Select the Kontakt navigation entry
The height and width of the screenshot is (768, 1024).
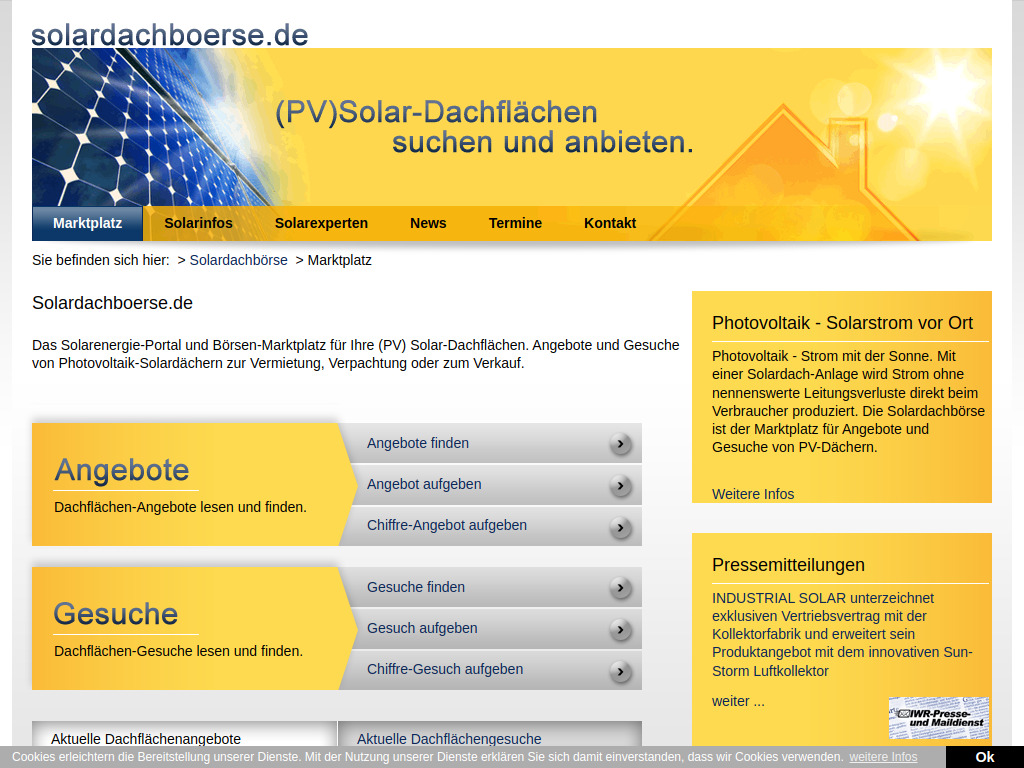[610, 223]
